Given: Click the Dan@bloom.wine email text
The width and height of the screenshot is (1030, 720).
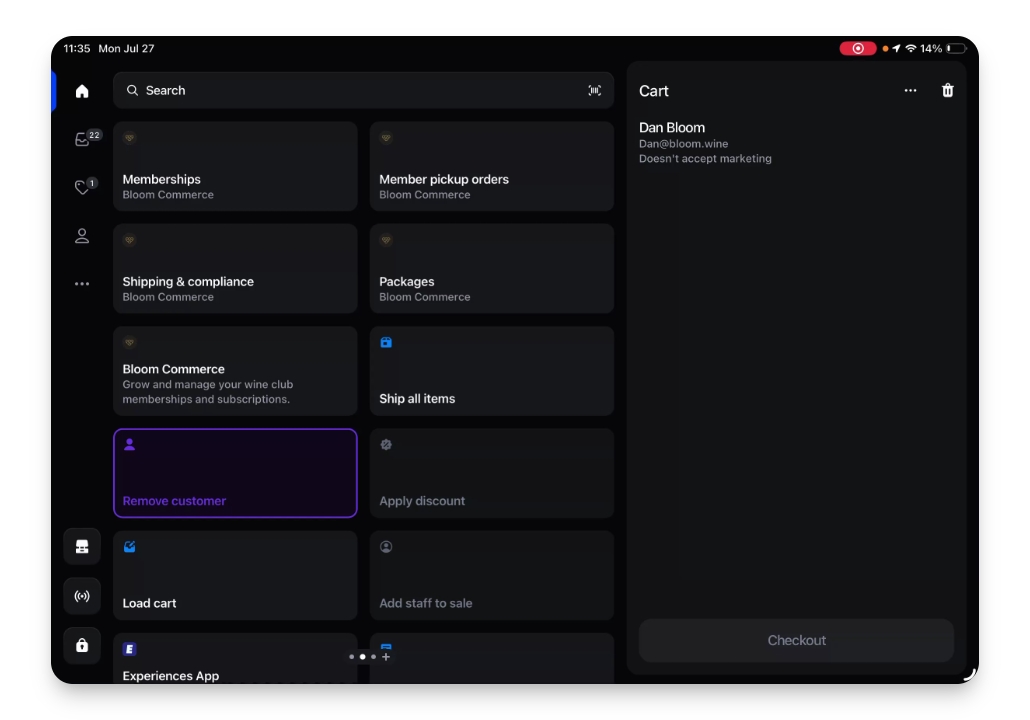Looking at the screenshot, I should coord(683,144).
